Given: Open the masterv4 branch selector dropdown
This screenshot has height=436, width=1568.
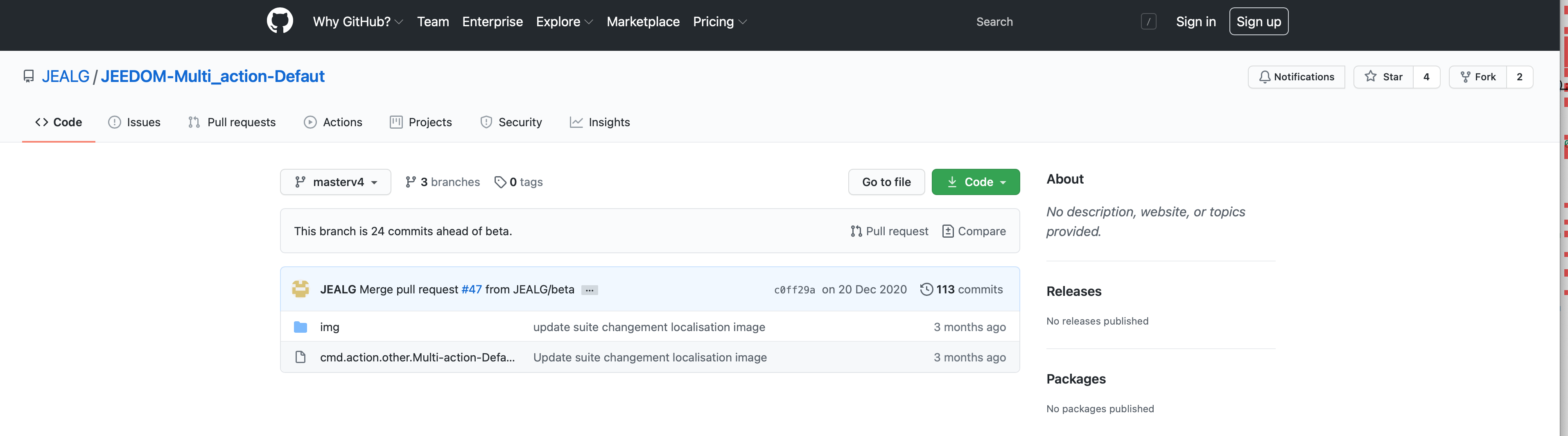Looking at the screenshot, I should pyautogui.click(x=335, y=182).
